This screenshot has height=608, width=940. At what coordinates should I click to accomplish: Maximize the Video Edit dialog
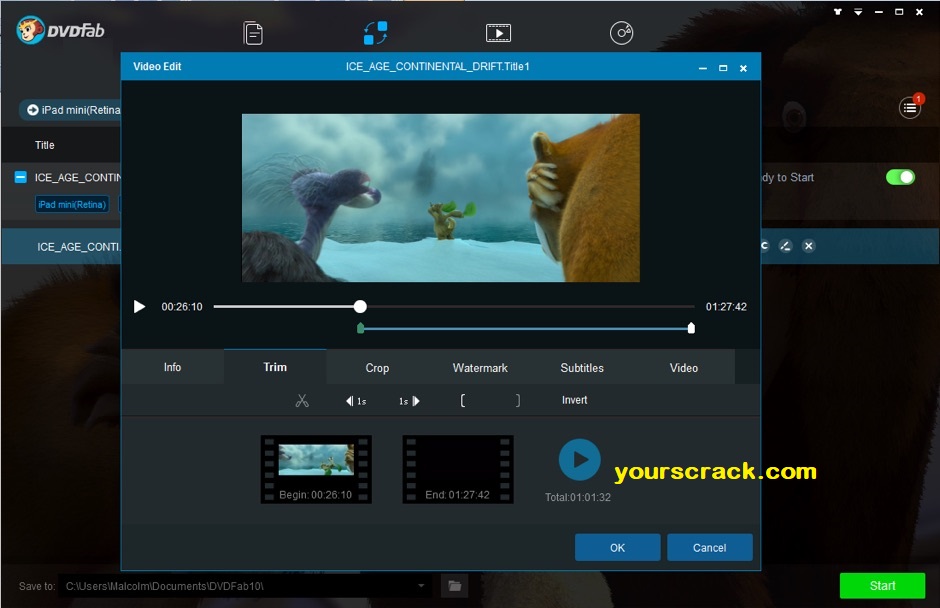[x=723, y=68]
